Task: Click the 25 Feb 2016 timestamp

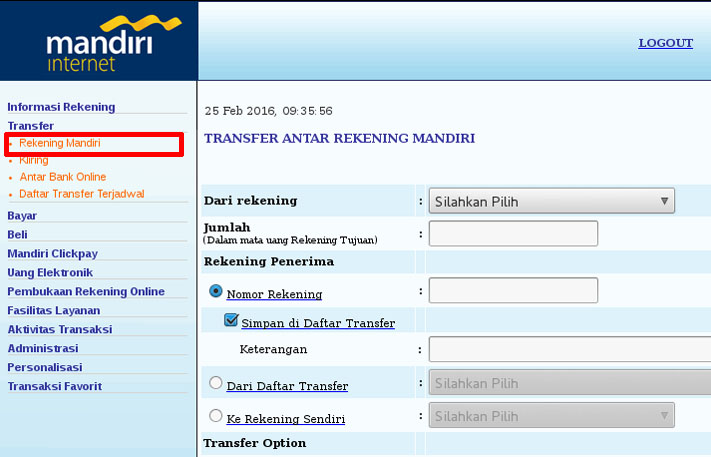Action: [x=268, y=111]
